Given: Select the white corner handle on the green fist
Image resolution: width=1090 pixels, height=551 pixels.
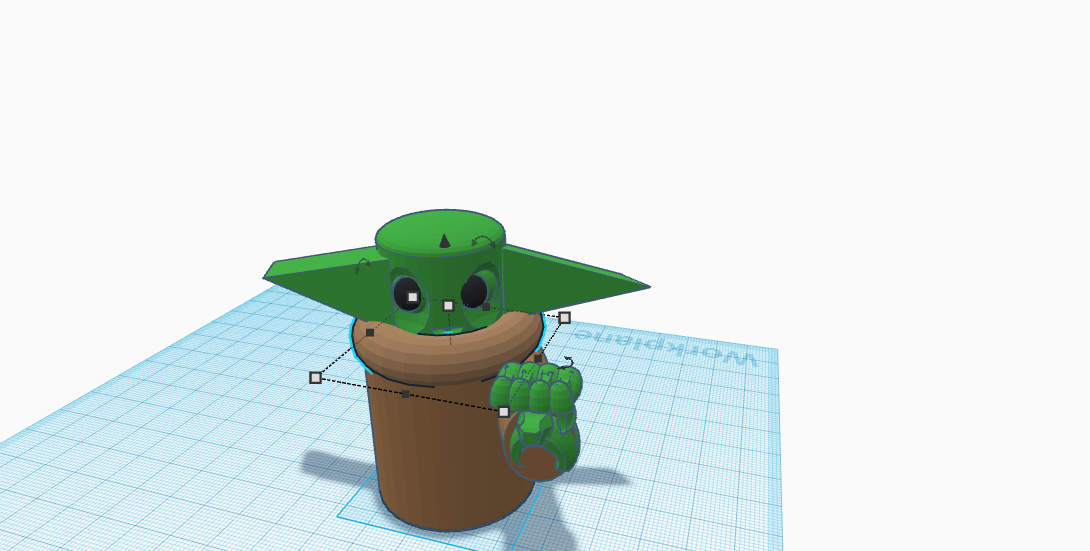Looking at the screenshot, I should tap(504, 412).
